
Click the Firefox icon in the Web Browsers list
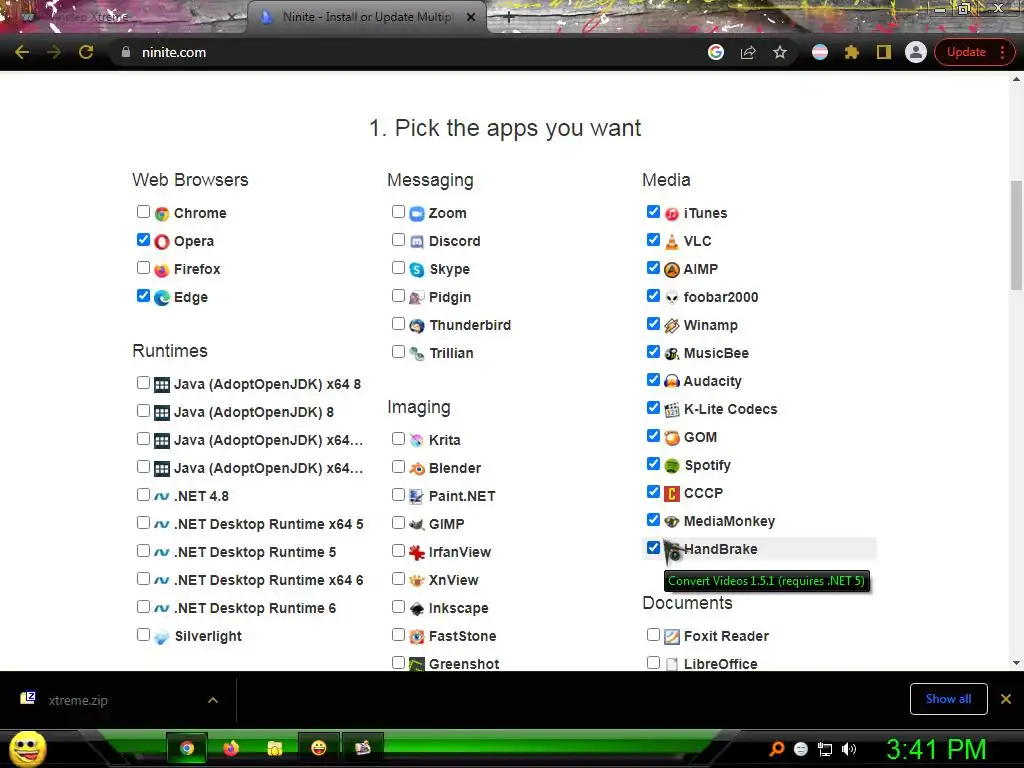pos(162,270)
